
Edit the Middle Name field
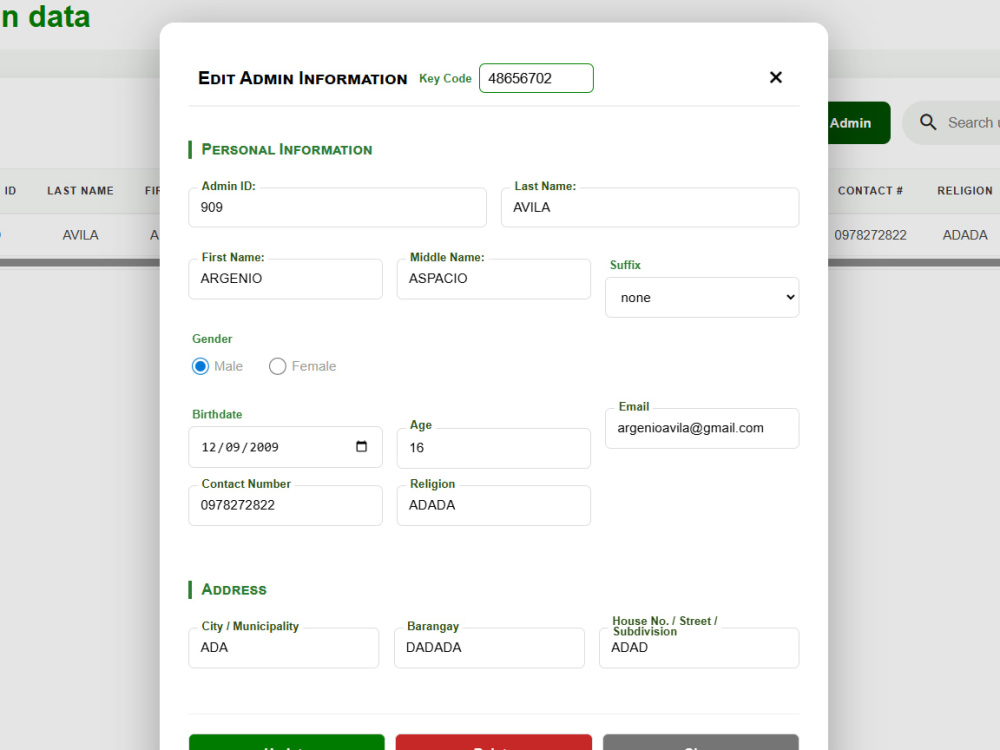click(x=494, y=279)
